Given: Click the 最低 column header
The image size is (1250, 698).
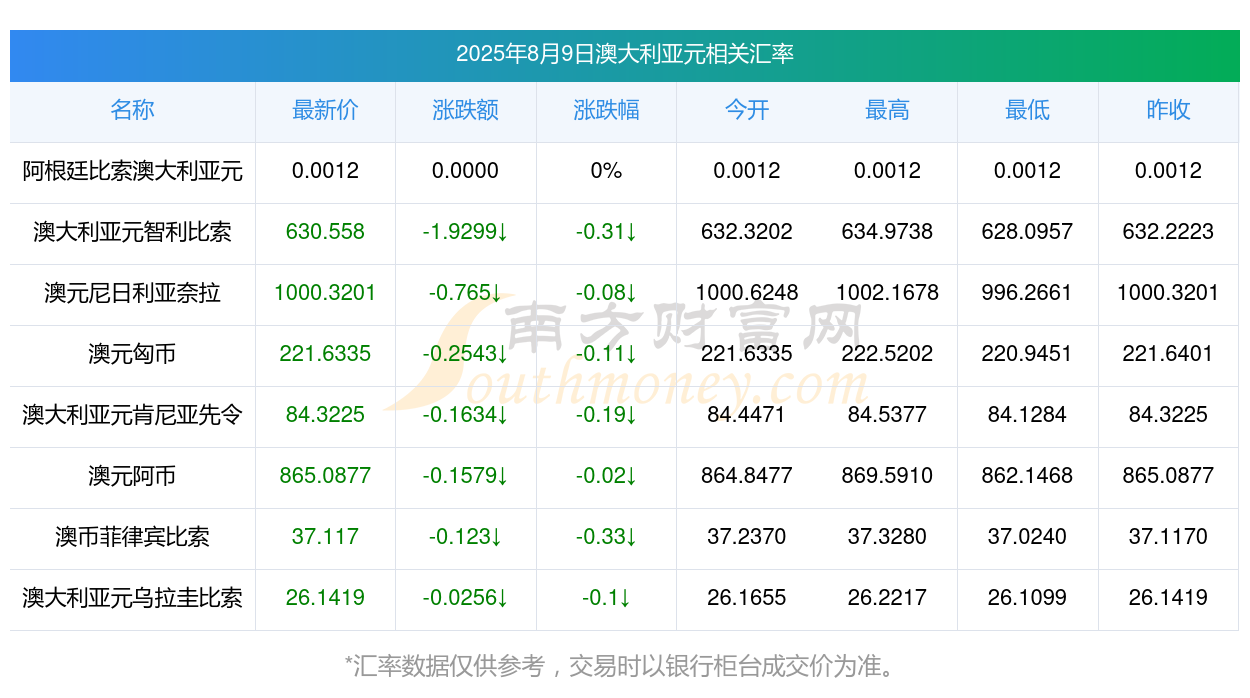Looking at the screenshot, I should [x=1027, y=110].
